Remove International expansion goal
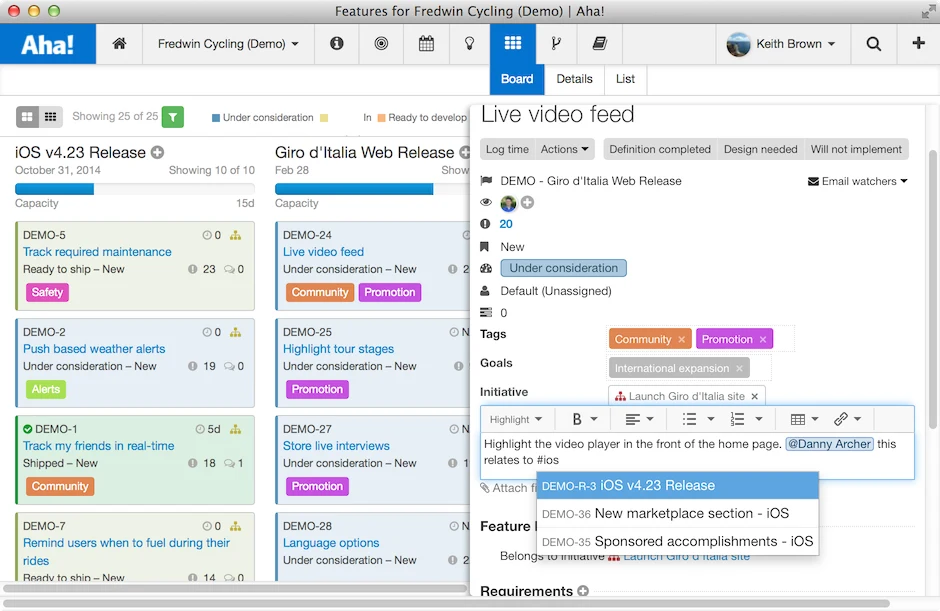This screenshot has height=611, width=940. pyautogui.click(x=739, y=368)
